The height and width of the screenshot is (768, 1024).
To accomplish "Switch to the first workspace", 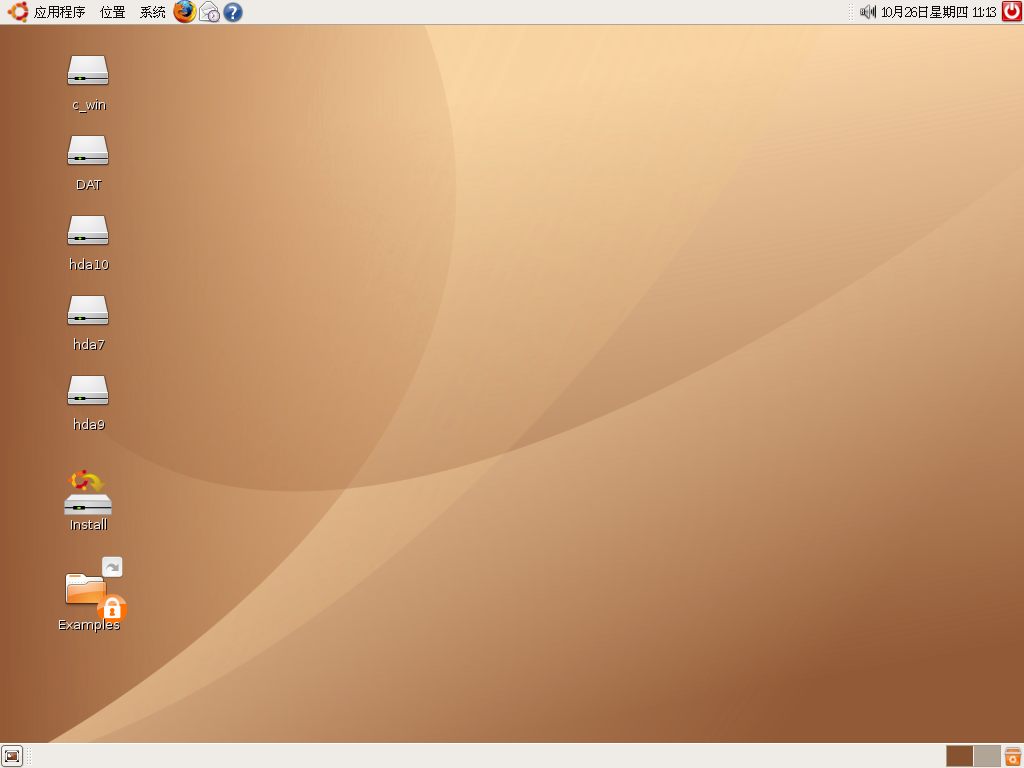I will pos(959,756).
